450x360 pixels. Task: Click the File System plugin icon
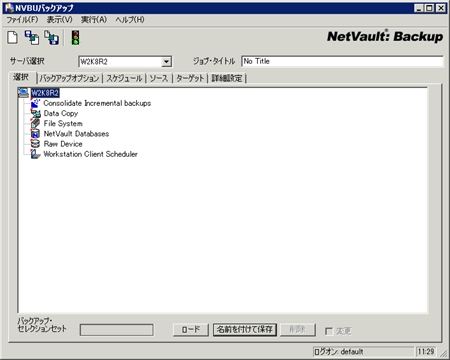pos(35,124)
